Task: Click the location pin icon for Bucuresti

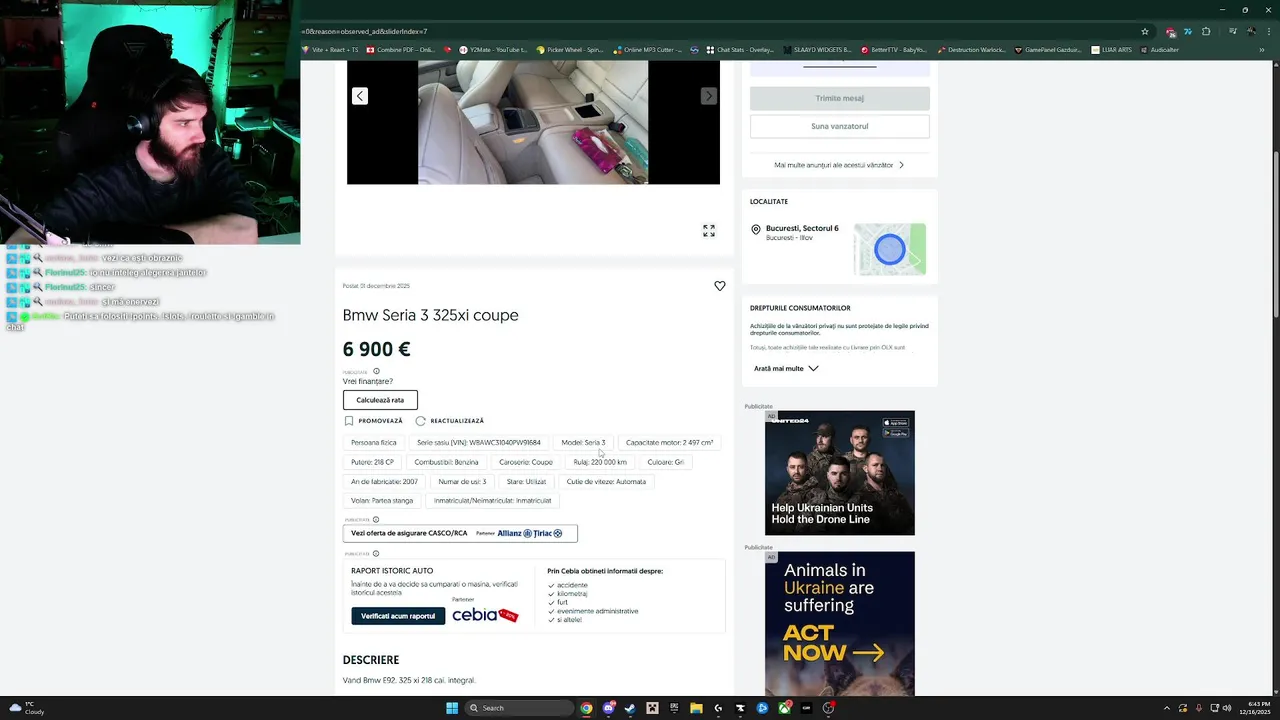Action: point(756,229)
